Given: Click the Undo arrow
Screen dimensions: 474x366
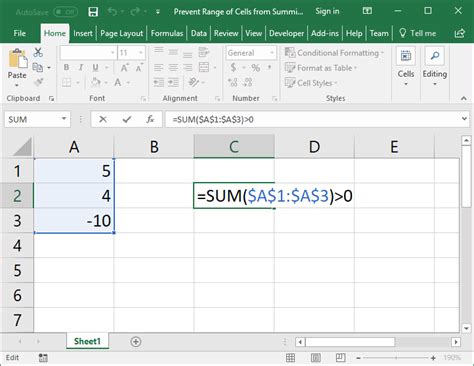Looking at the screenshot, I should click(112, 12).
